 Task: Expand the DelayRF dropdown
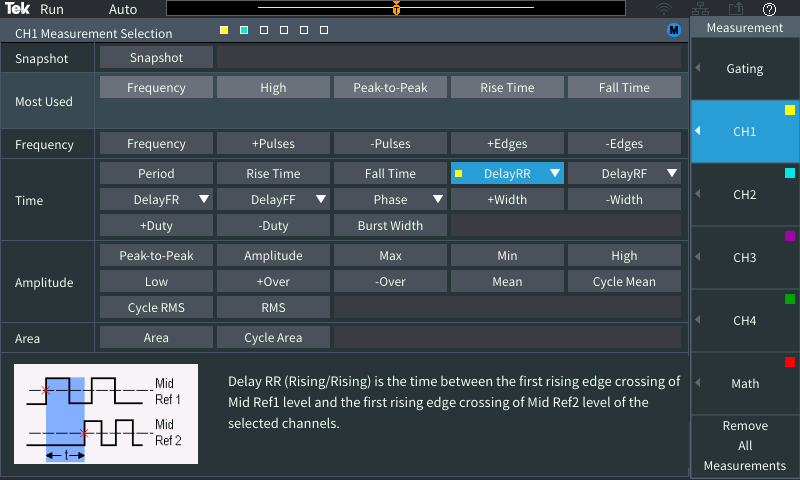coord(672,173)
